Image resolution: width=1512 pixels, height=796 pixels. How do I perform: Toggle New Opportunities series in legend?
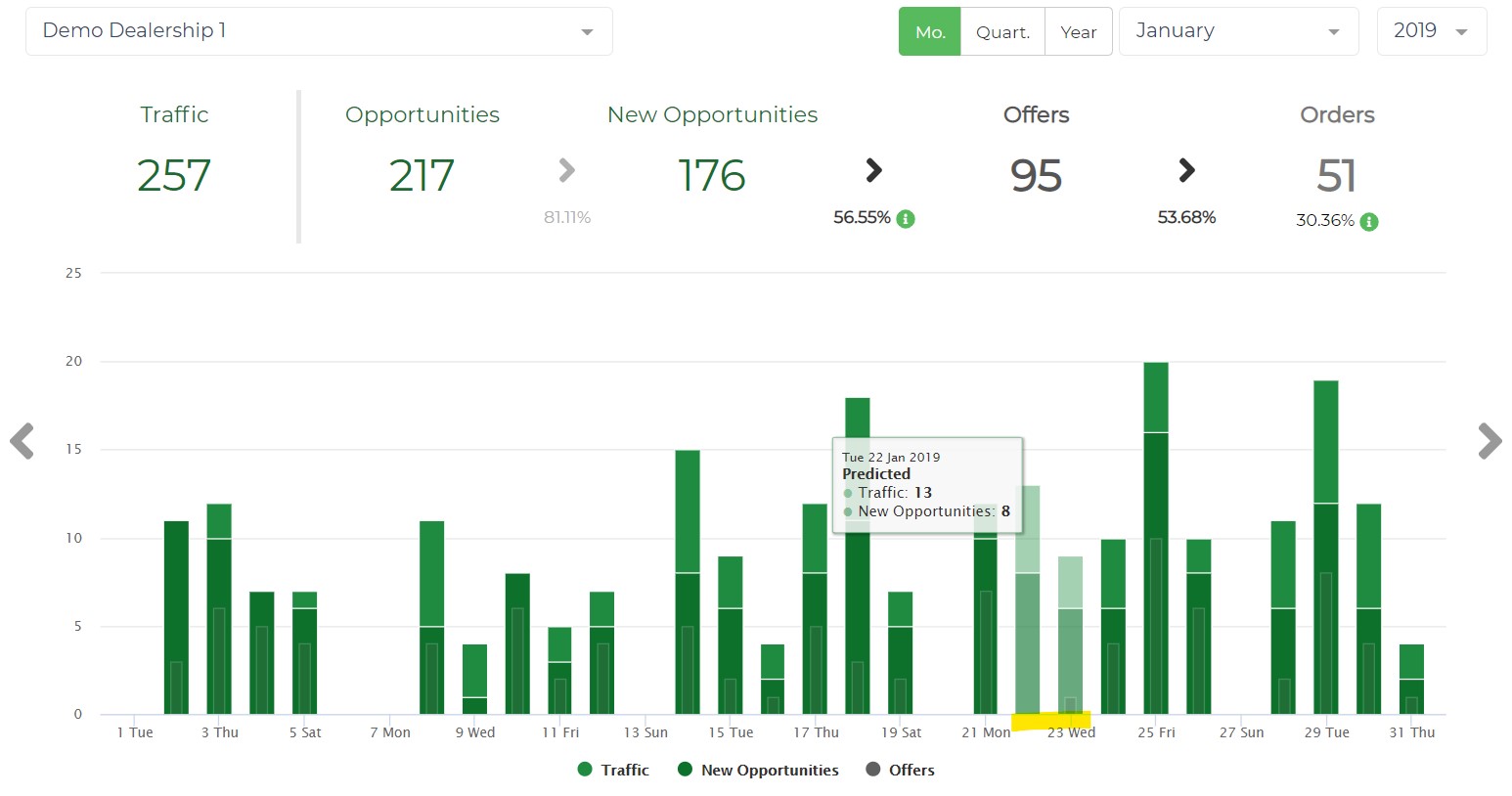(758, 771)
